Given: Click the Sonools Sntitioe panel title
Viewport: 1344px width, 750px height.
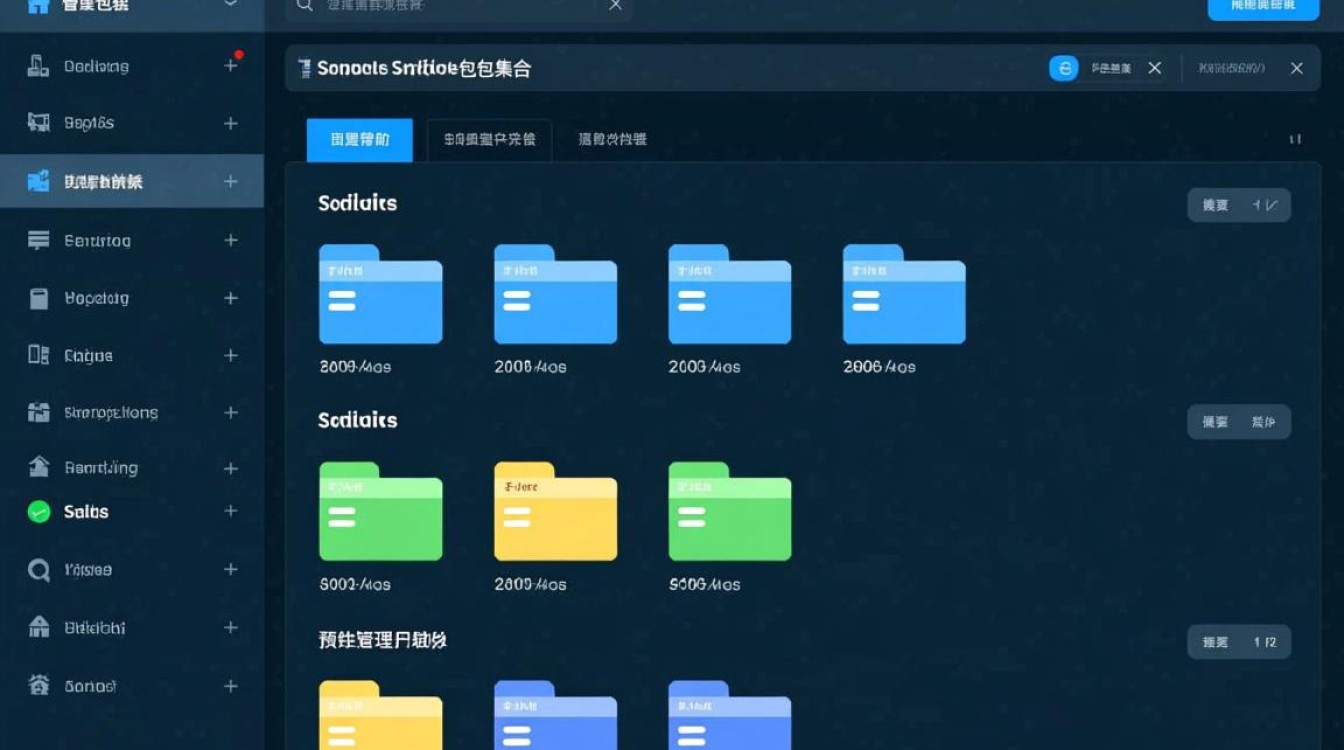Looking at the screenshot, I should (x=424, y=68).
